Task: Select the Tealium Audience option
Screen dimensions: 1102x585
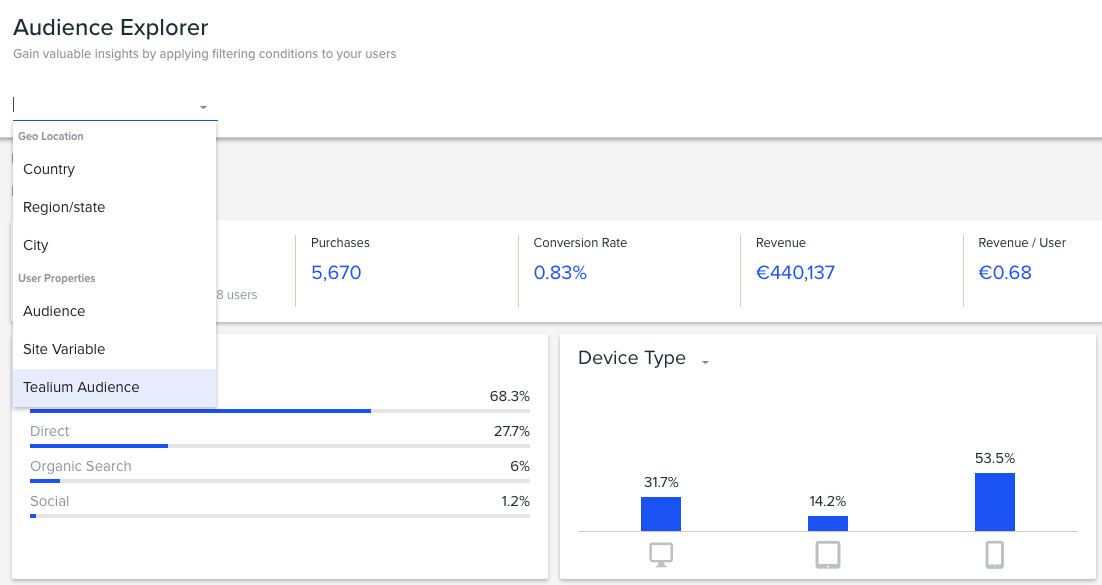Action: pos(81,387)
